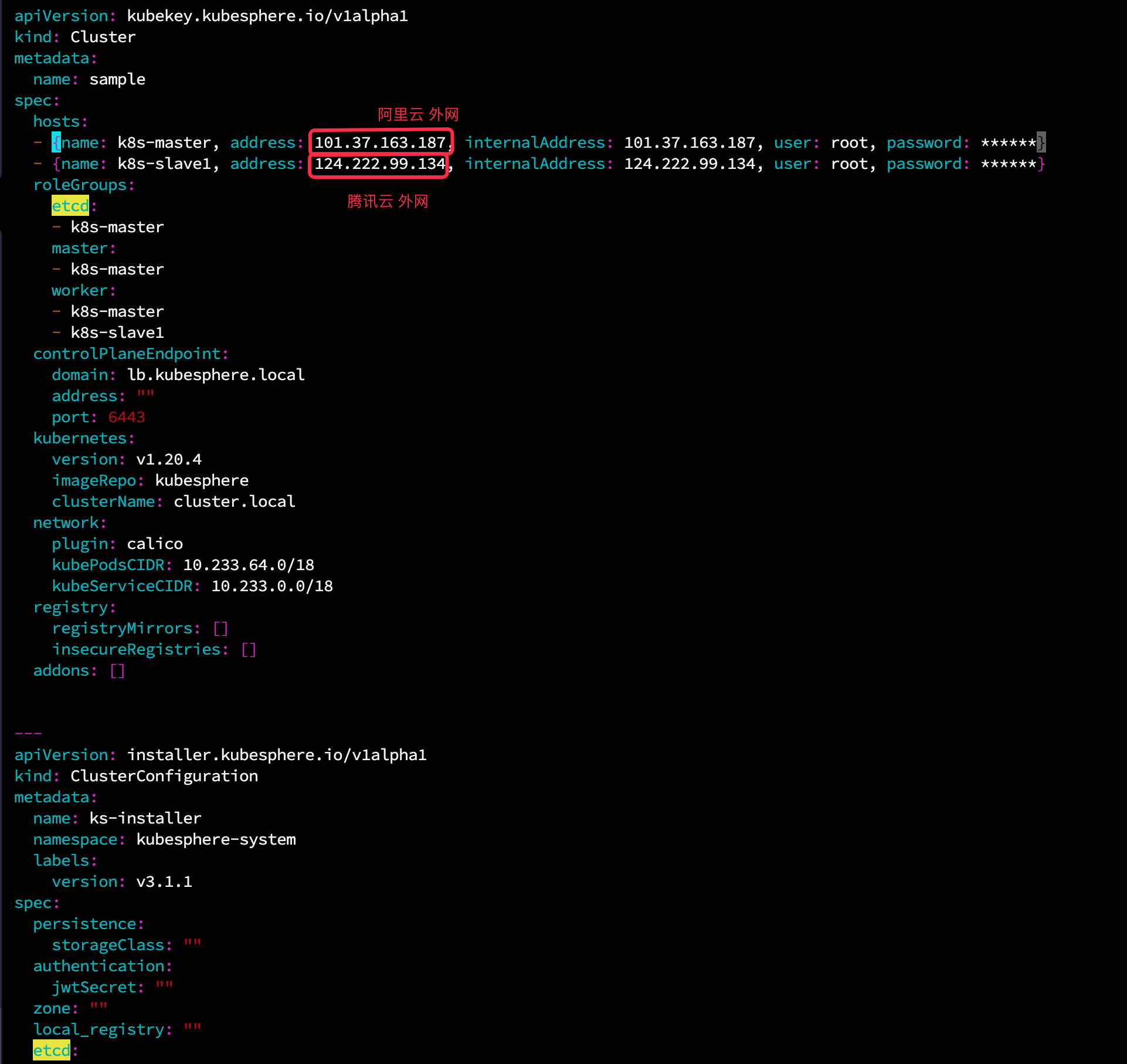The image size is (1127, 1064).
Task: Click the port value 6443
Action: point(126,417)
